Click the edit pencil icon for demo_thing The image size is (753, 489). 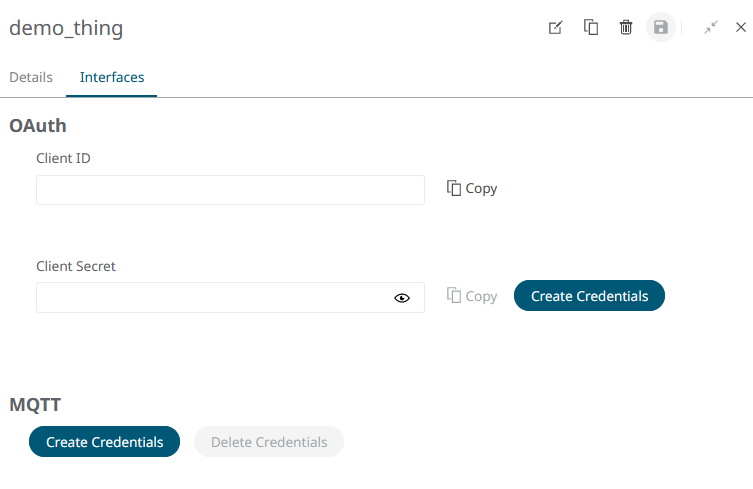coord(556,27)
